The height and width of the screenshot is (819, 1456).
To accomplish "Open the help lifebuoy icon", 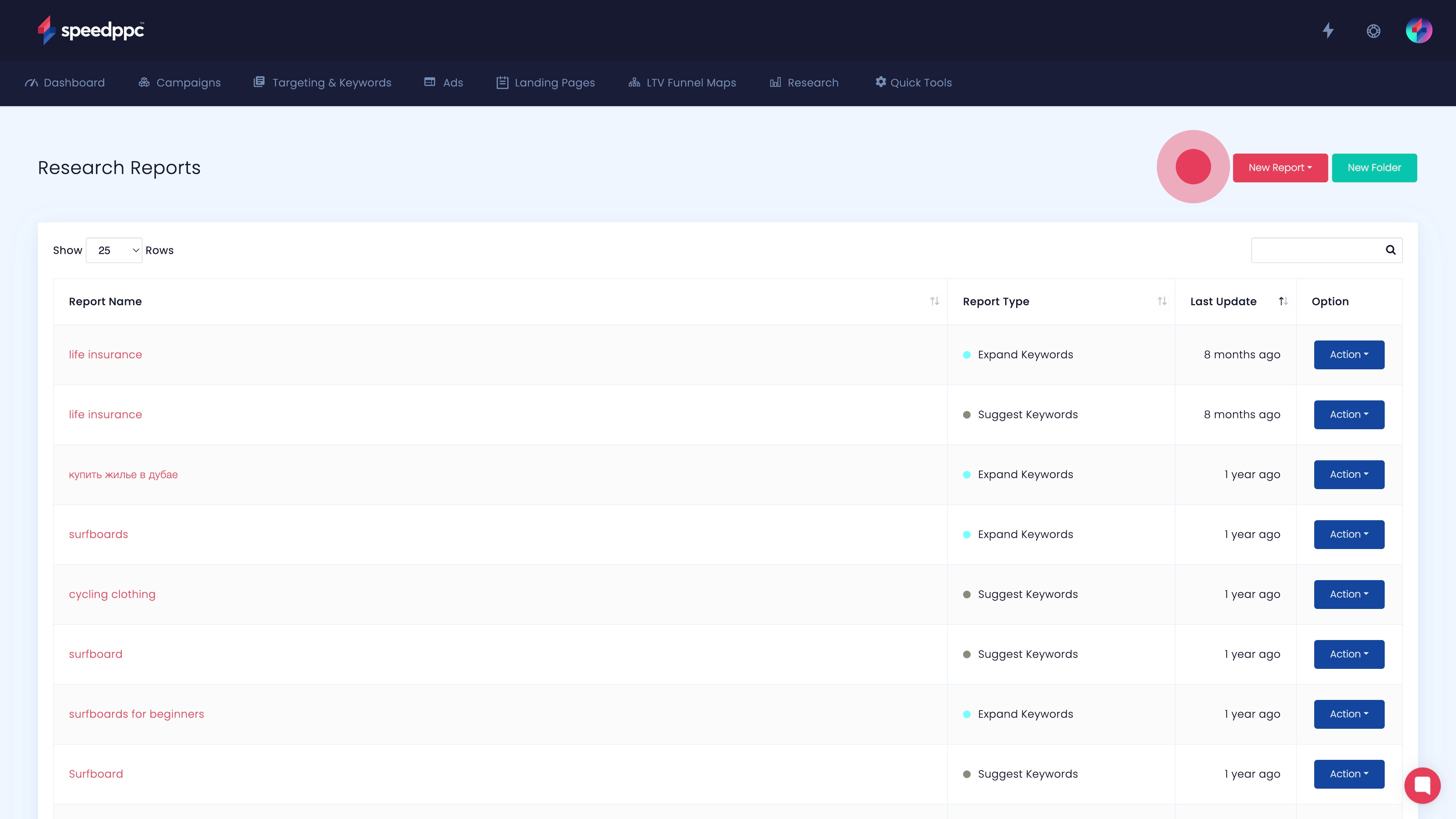I will coord(1373,31).
